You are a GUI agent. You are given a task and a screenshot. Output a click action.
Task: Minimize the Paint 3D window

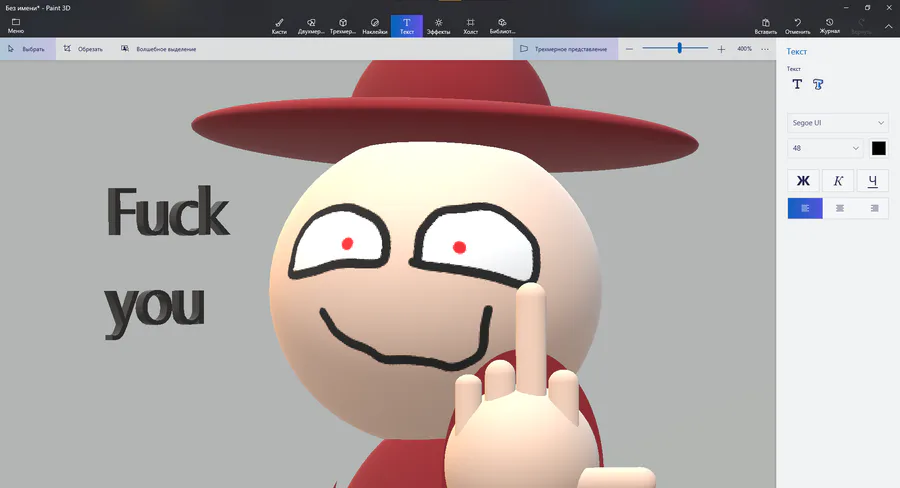point(847,7)
